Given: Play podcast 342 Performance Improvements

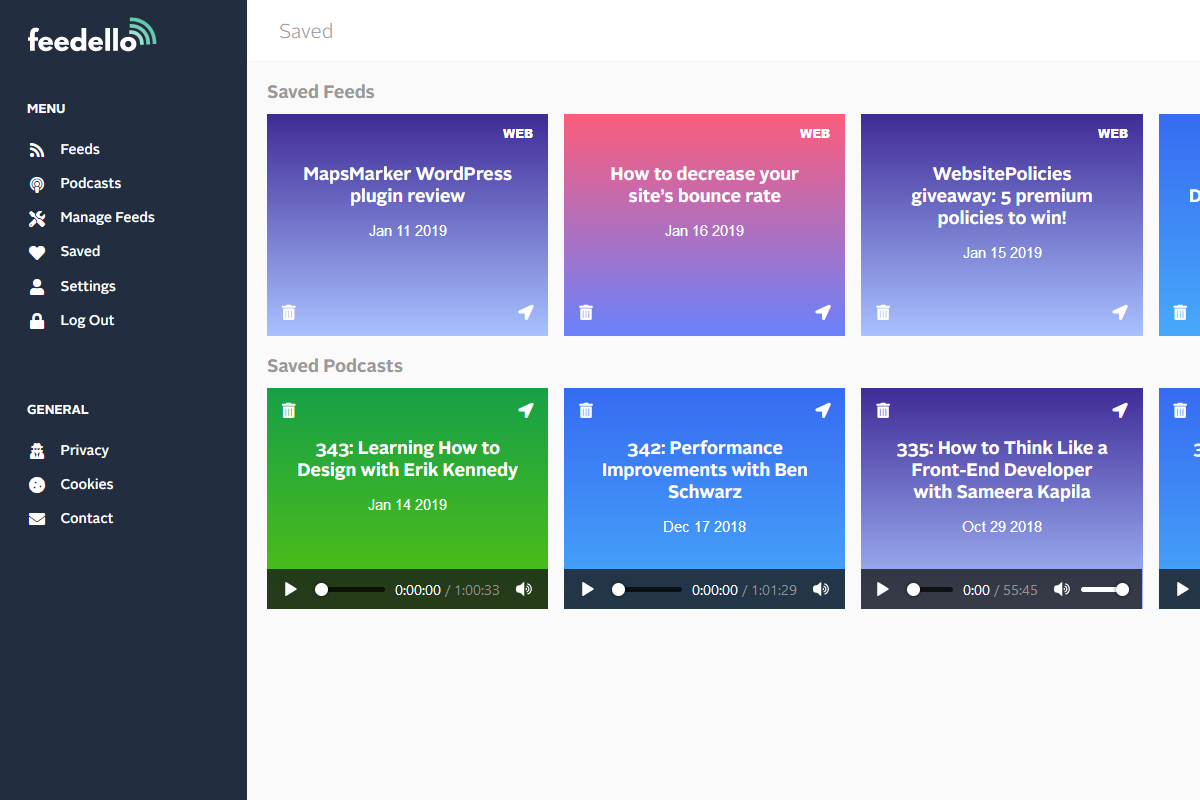Looking at the screenshot, I should tap(588, 589).
